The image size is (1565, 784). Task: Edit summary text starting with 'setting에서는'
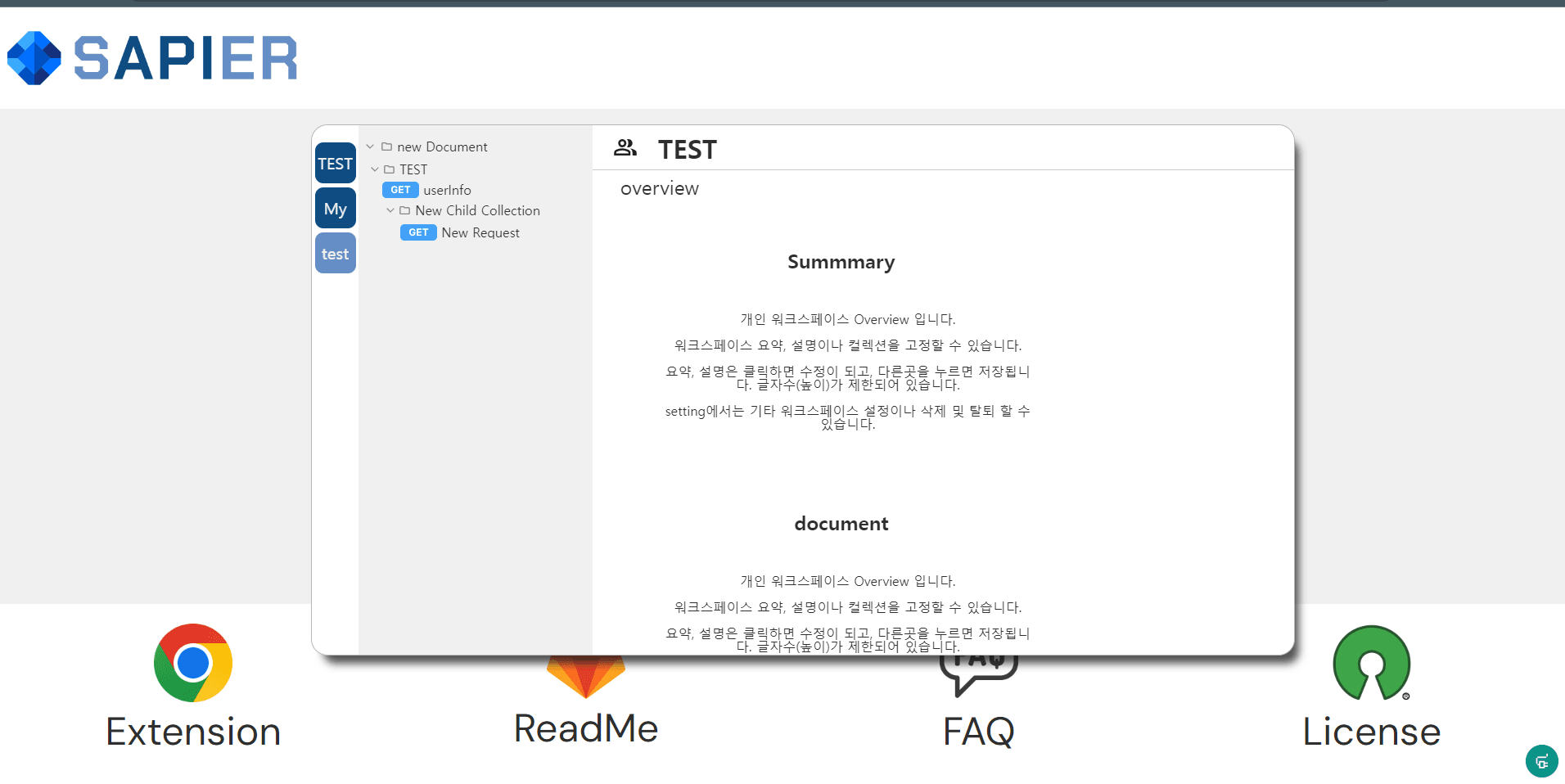848,417
